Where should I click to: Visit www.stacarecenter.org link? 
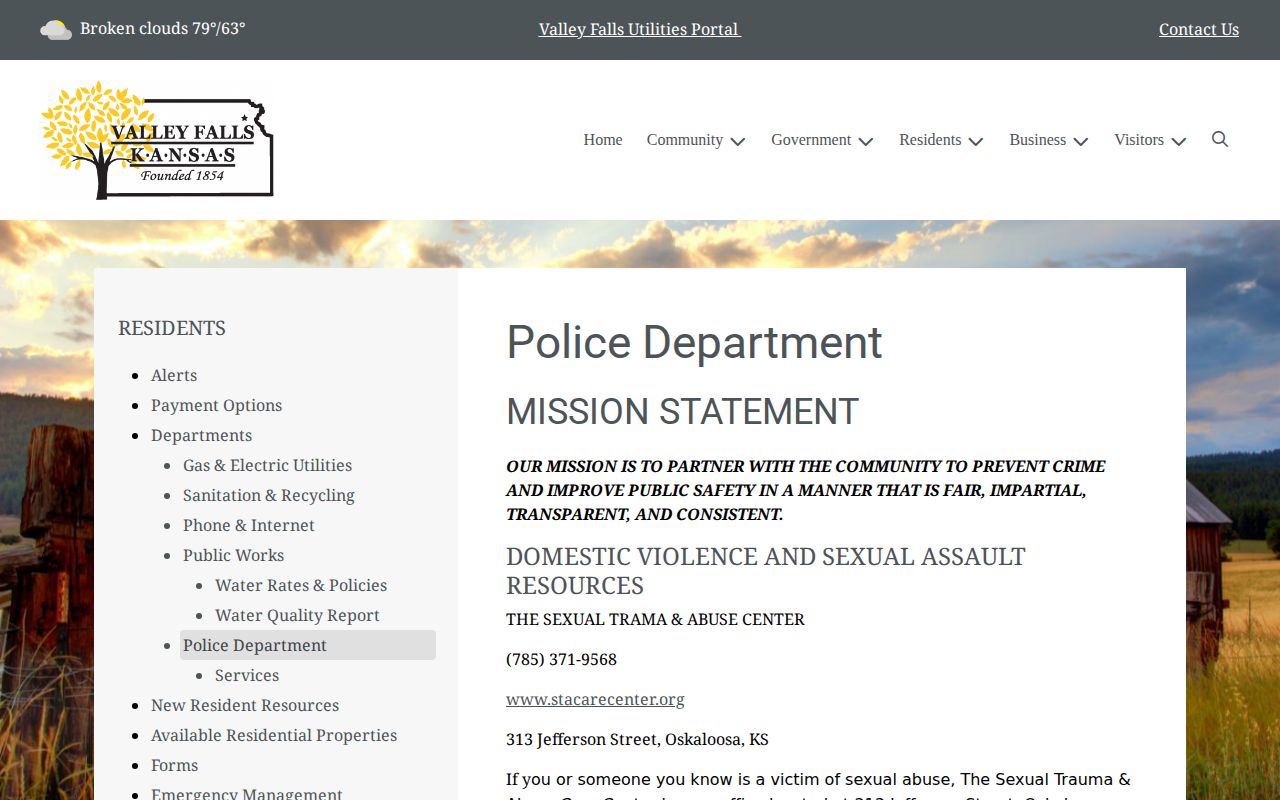[595, 699]
